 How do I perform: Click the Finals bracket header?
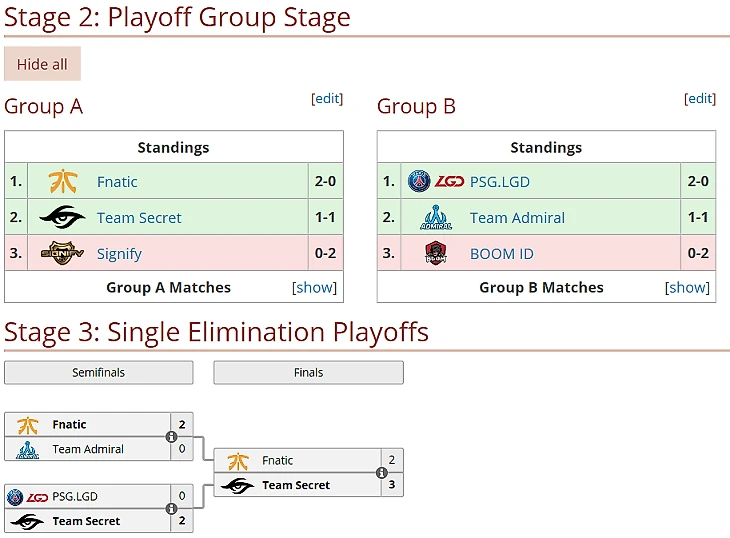(308, 373)
